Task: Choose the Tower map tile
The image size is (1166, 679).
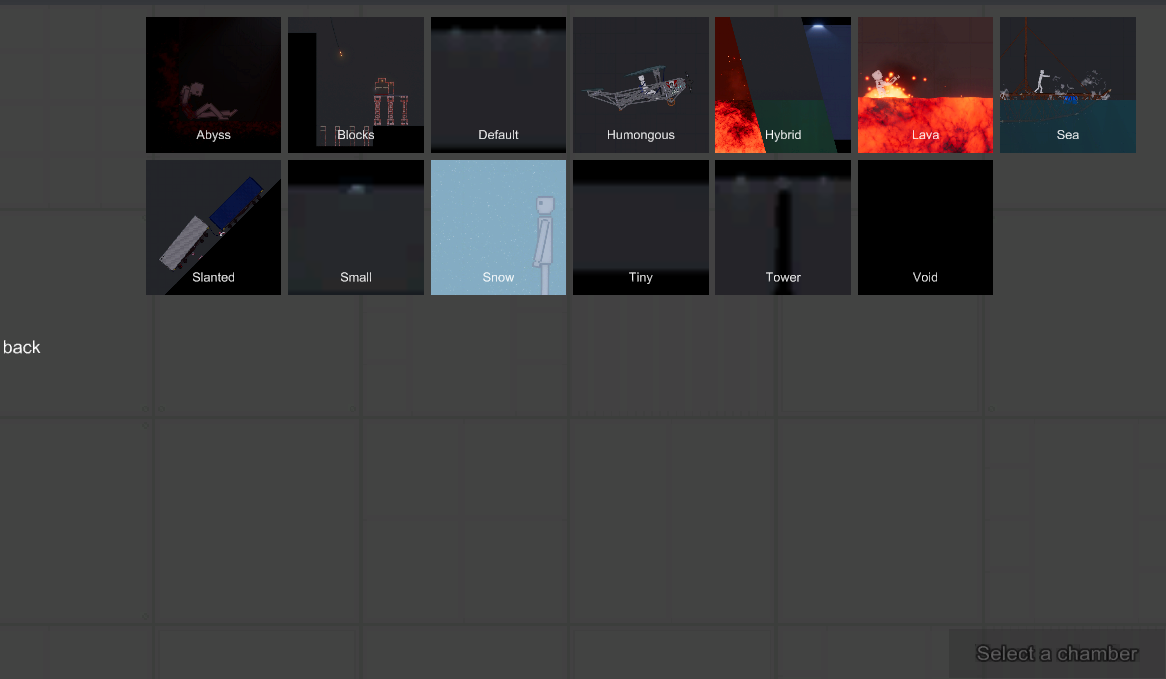Action: pos(783,227)
